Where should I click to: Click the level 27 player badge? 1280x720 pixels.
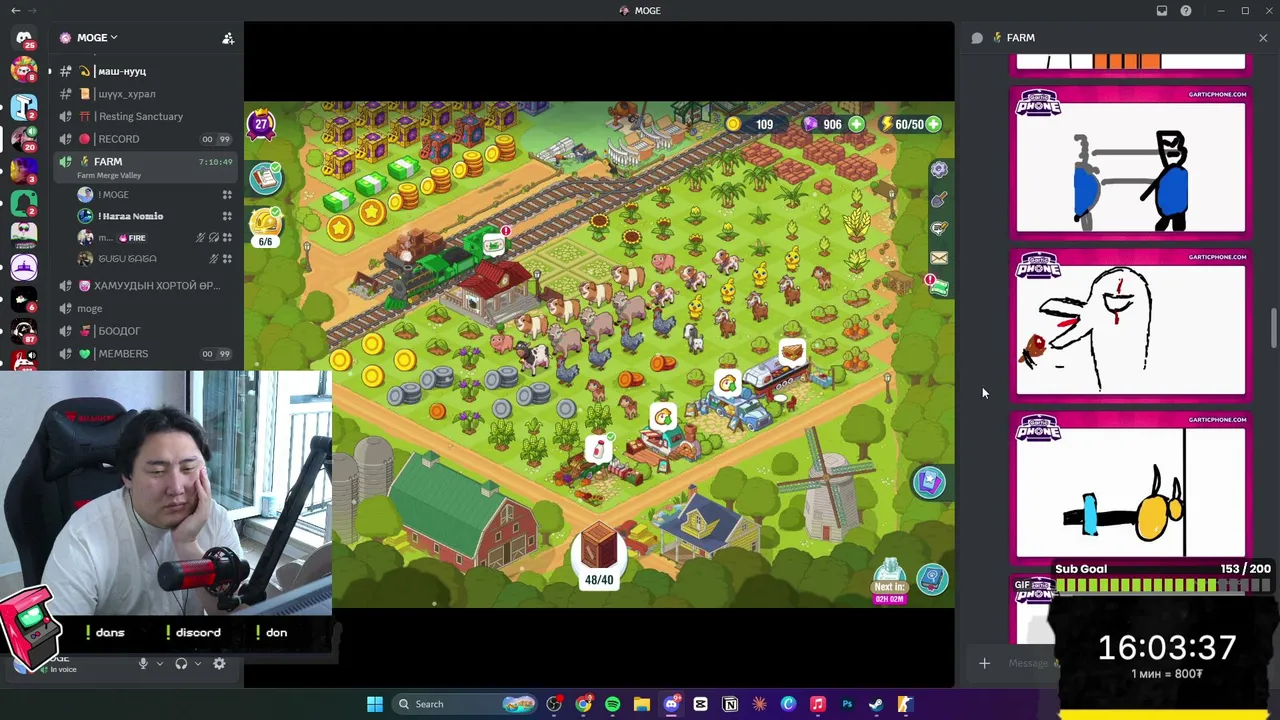261,124
